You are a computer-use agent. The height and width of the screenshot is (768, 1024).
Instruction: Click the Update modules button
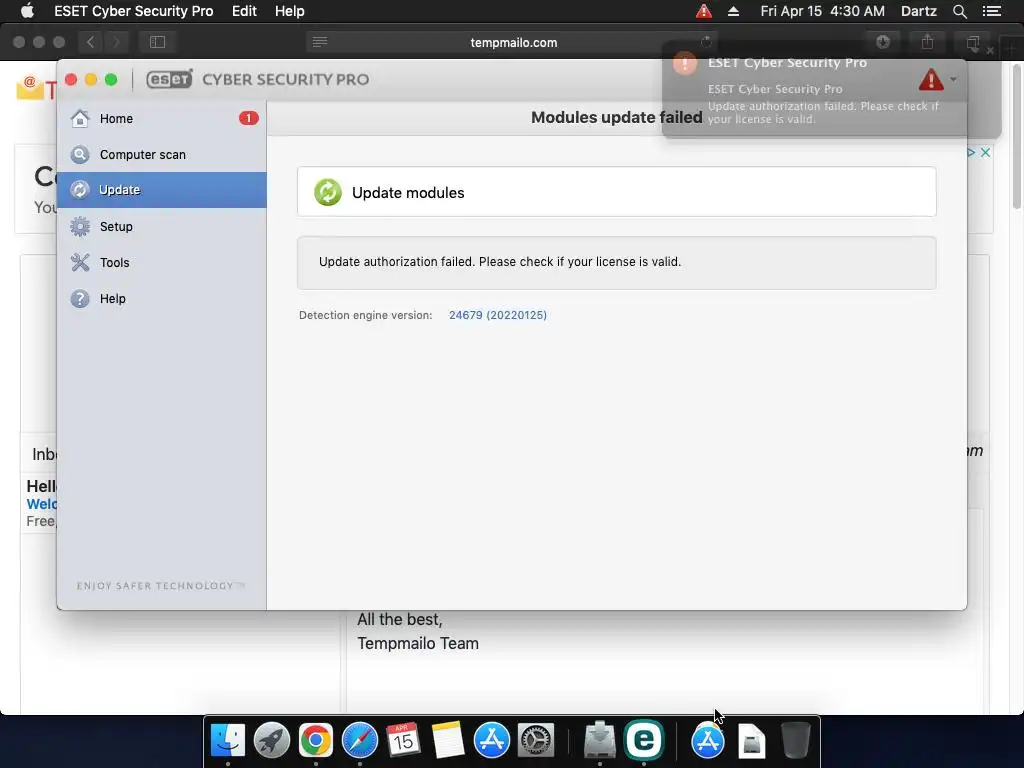coord(616,192)
